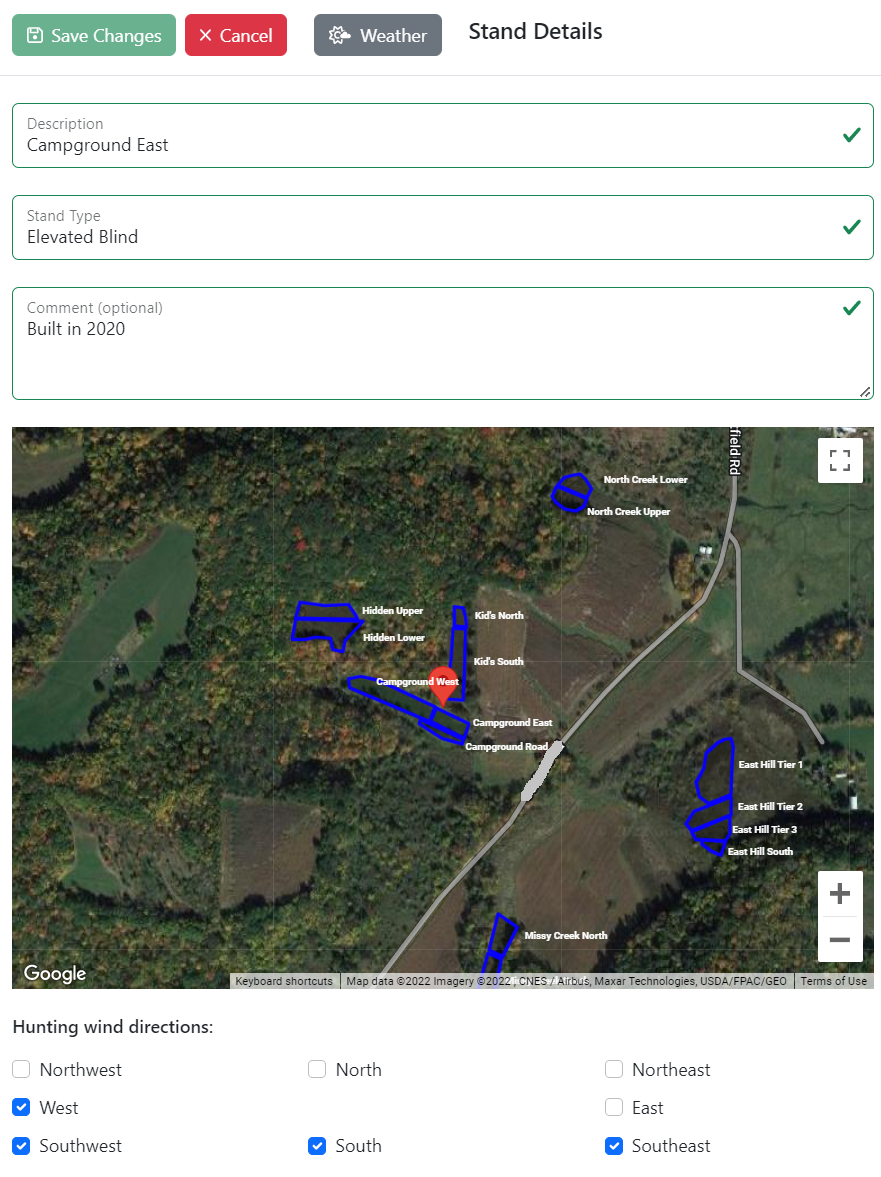The height and width of the screenshot is (1177, 881).
Task: Zoom out using the minus icon
Action: pyautogui.click(x=840, y=940)
